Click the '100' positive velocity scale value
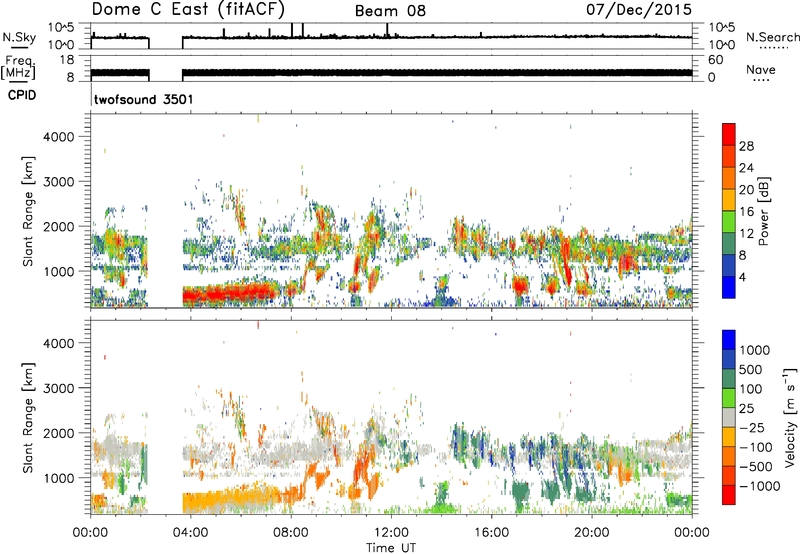 click(x=751, y=389)
